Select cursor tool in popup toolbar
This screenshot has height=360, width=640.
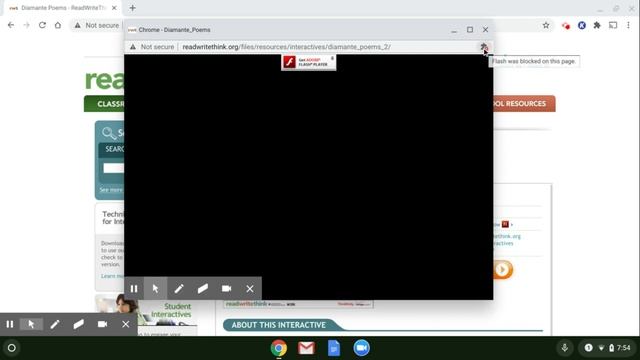(156, 289)
